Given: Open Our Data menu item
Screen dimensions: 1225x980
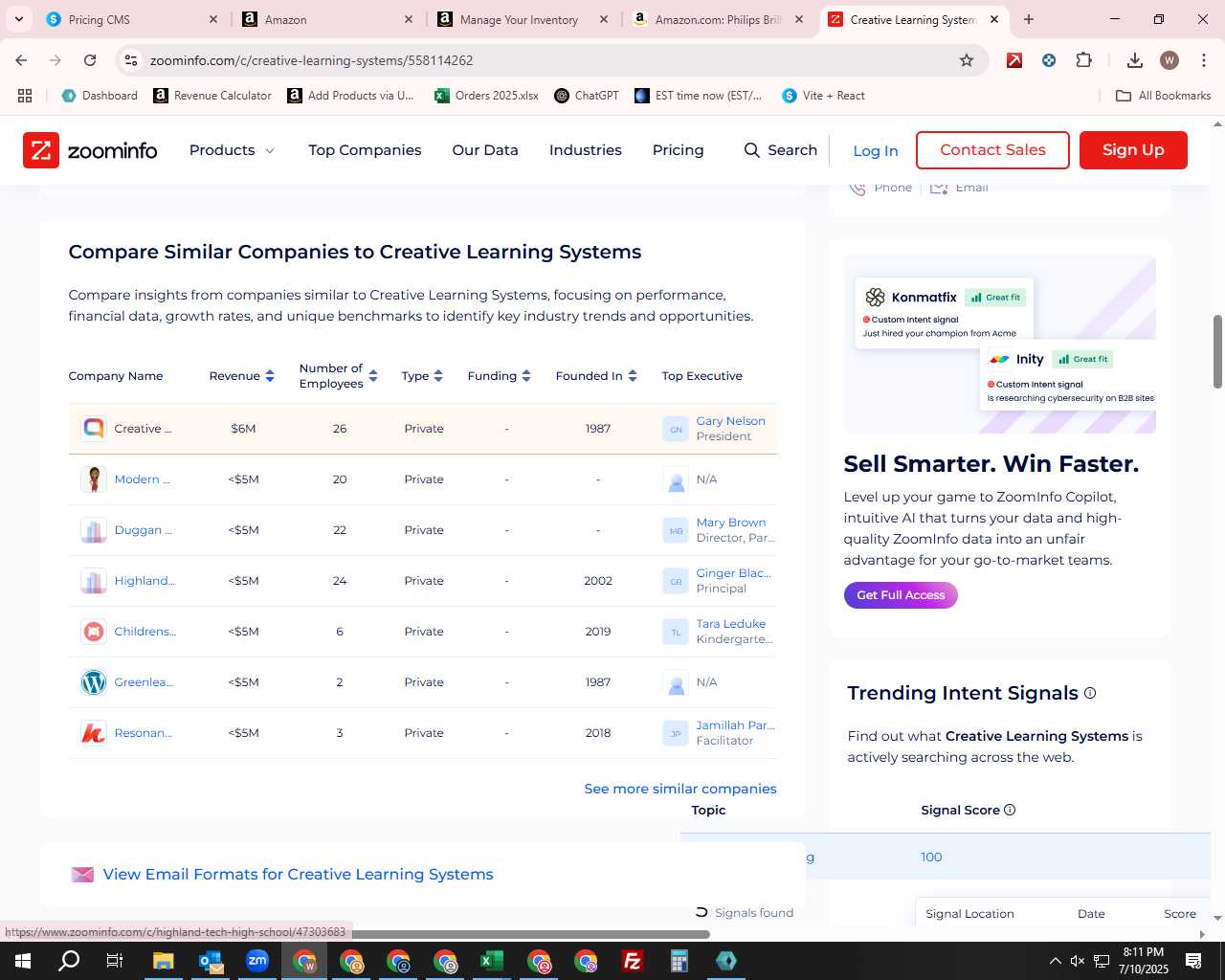Looking at the screenshot, I should [x=485, y=150].
